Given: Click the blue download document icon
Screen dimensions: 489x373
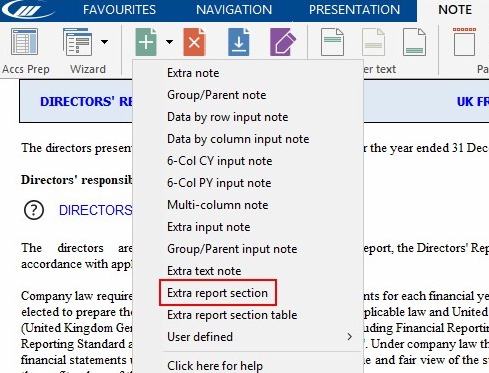Looking at the screenshot, I should click(x=239, y=42).
